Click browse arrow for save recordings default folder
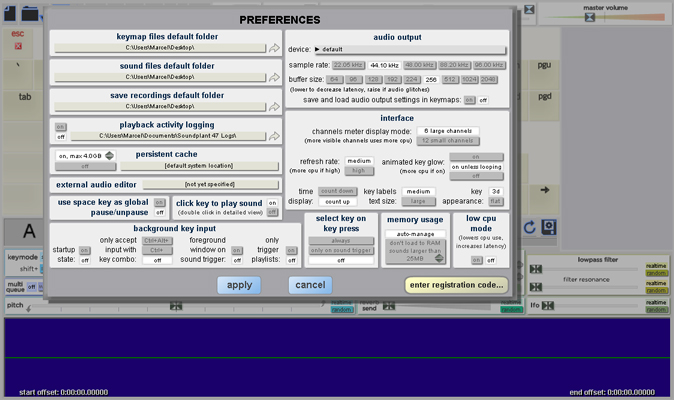 tap(275, 105)
